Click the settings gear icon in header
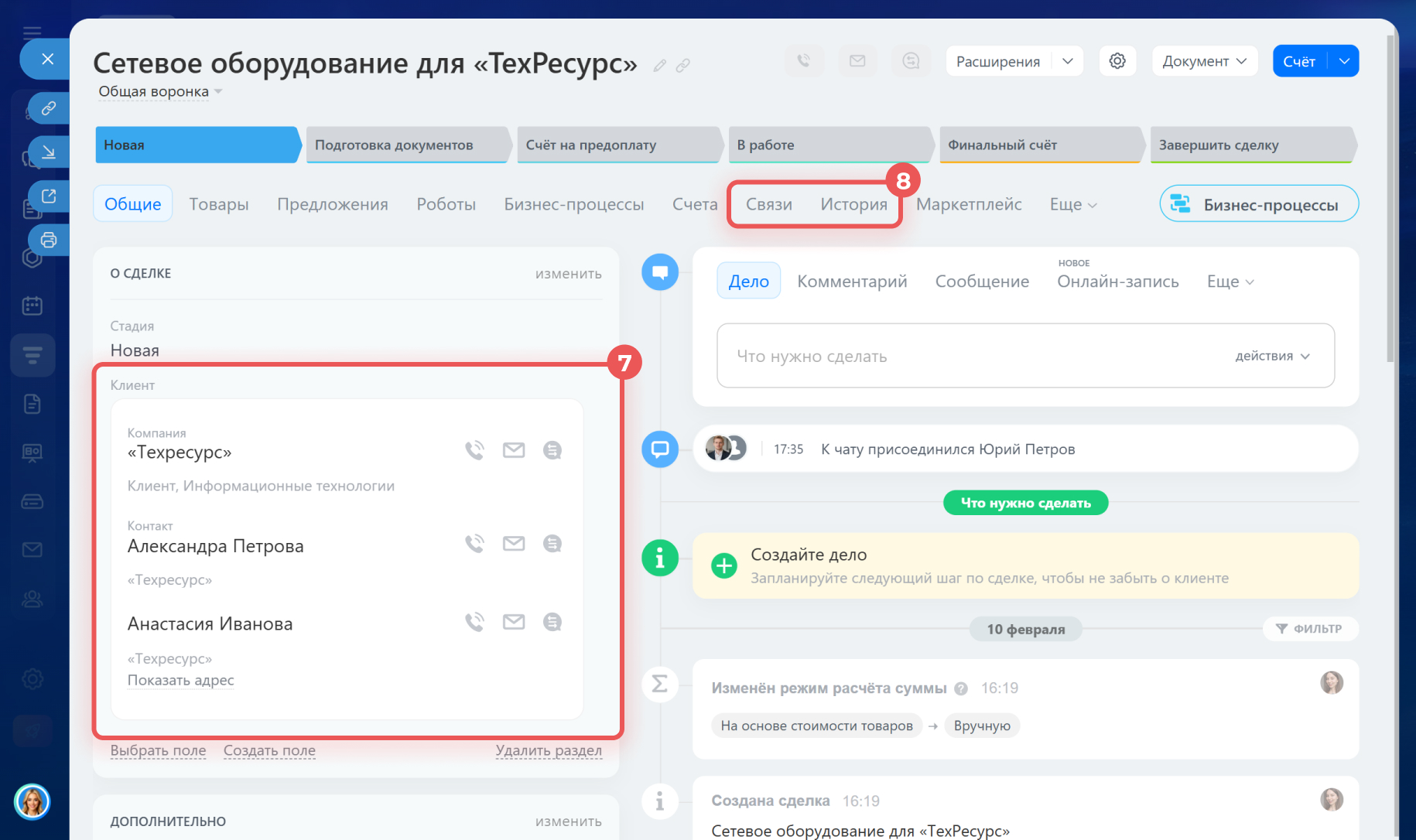 [x=1117, y=61]
